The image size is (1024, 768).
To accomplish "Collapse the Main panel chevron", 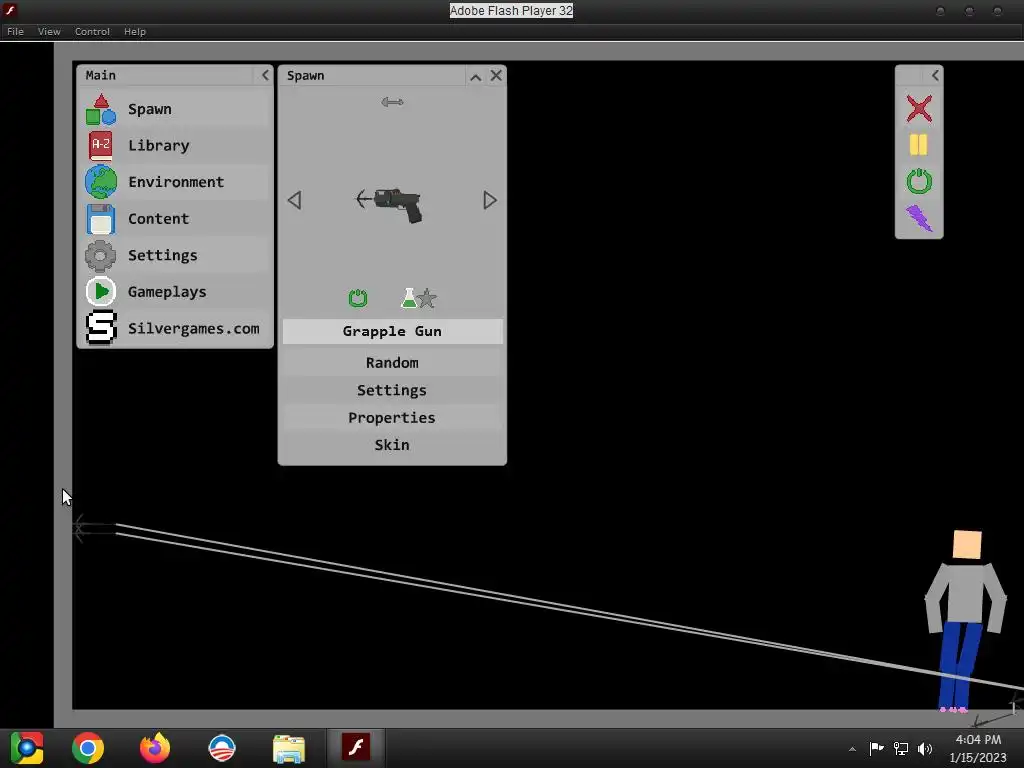I will click(264, 75).
